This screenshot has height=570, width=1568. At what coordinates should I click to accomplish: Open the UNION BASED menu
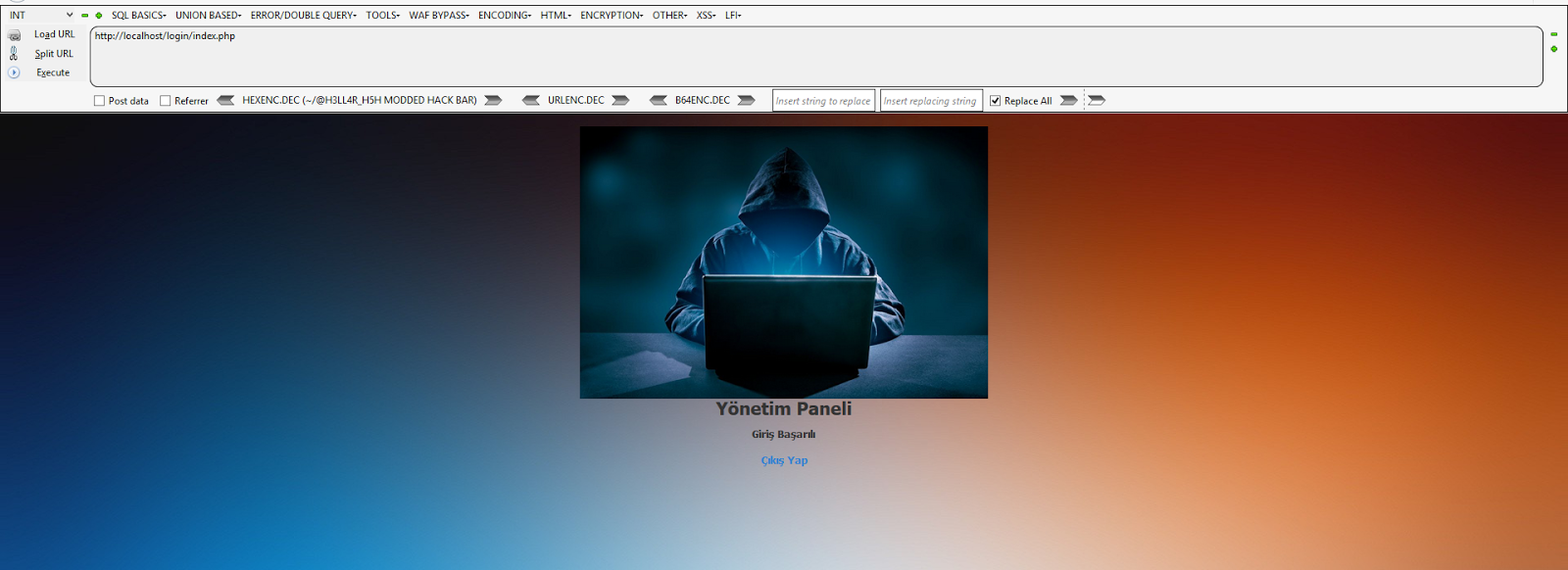point(208,16)
